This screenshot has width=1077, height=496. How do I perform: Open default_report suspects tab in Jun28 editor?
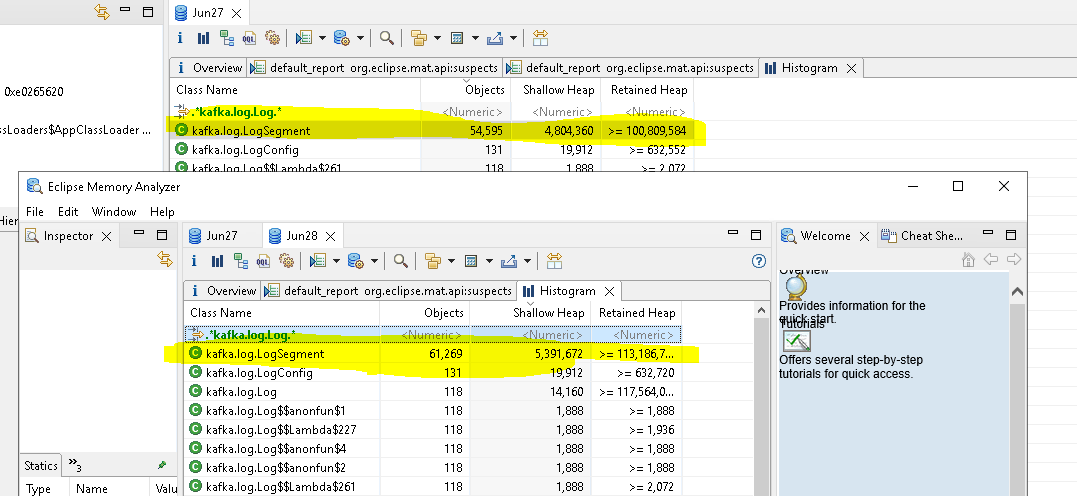(390, 291)
